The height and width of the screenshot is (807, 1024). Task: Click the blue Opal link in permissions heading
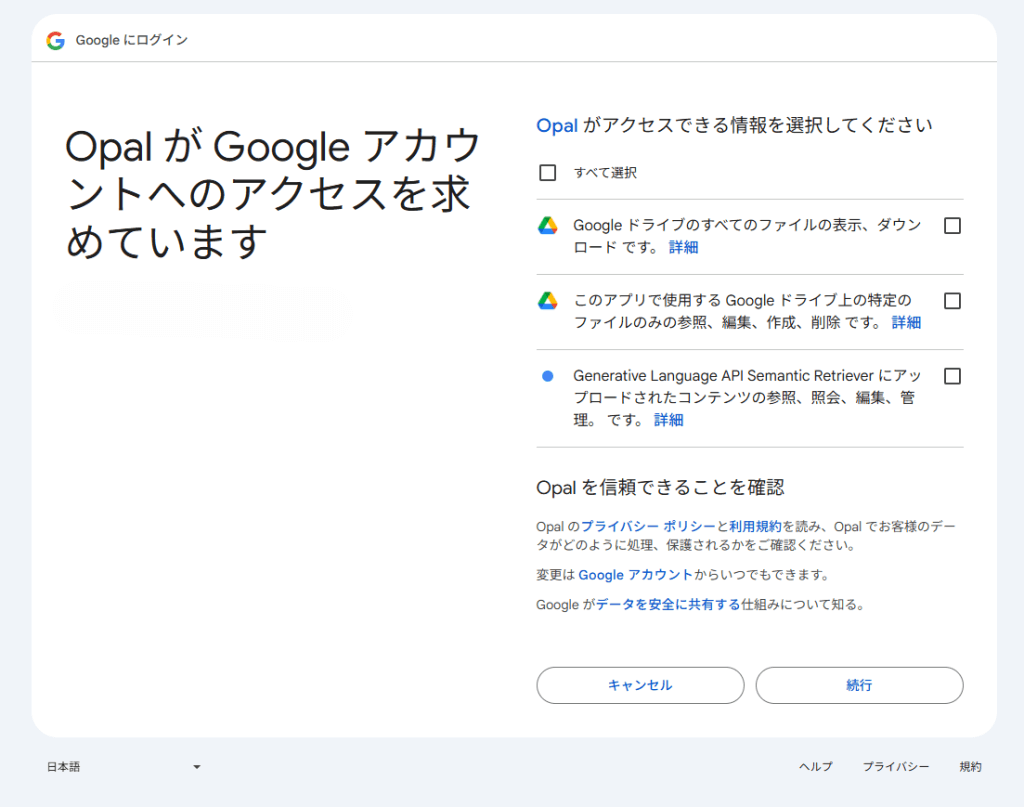(557, 125)
